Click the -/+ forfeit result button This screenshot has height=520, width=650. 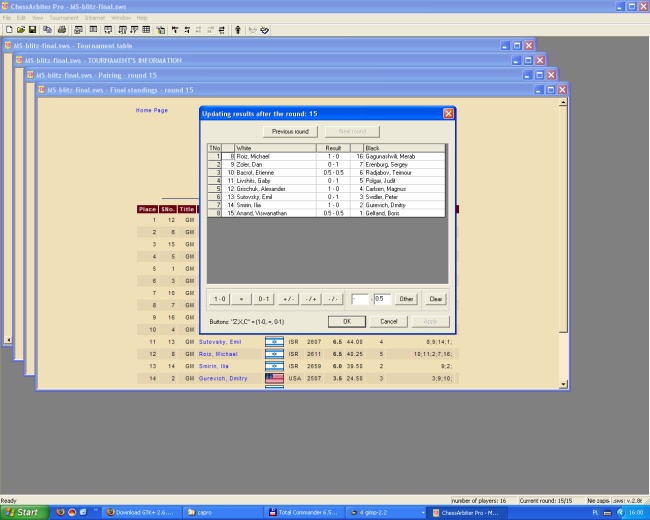(310, 299)
